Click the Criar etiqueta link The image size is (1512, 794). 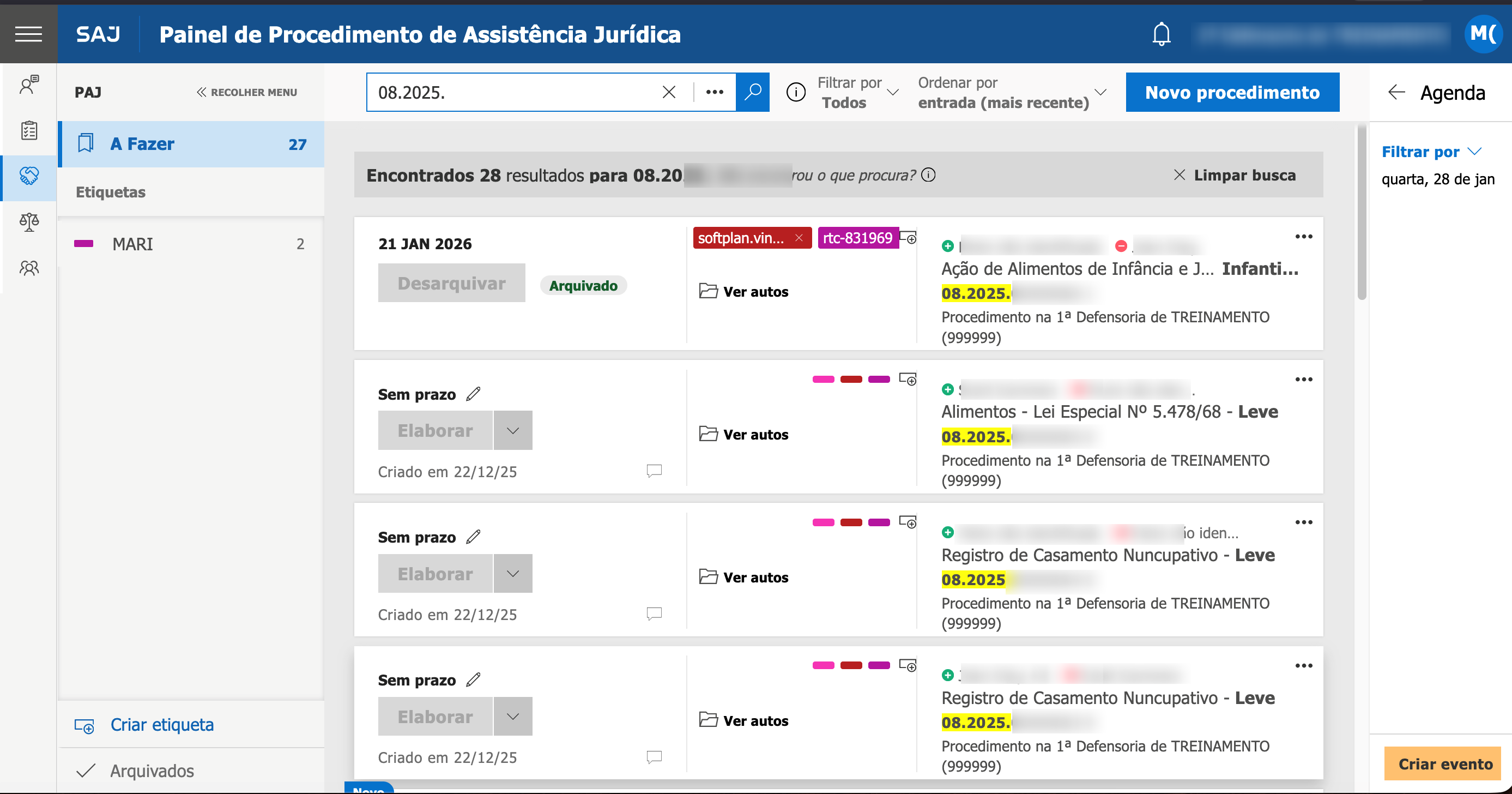[161, 725]
